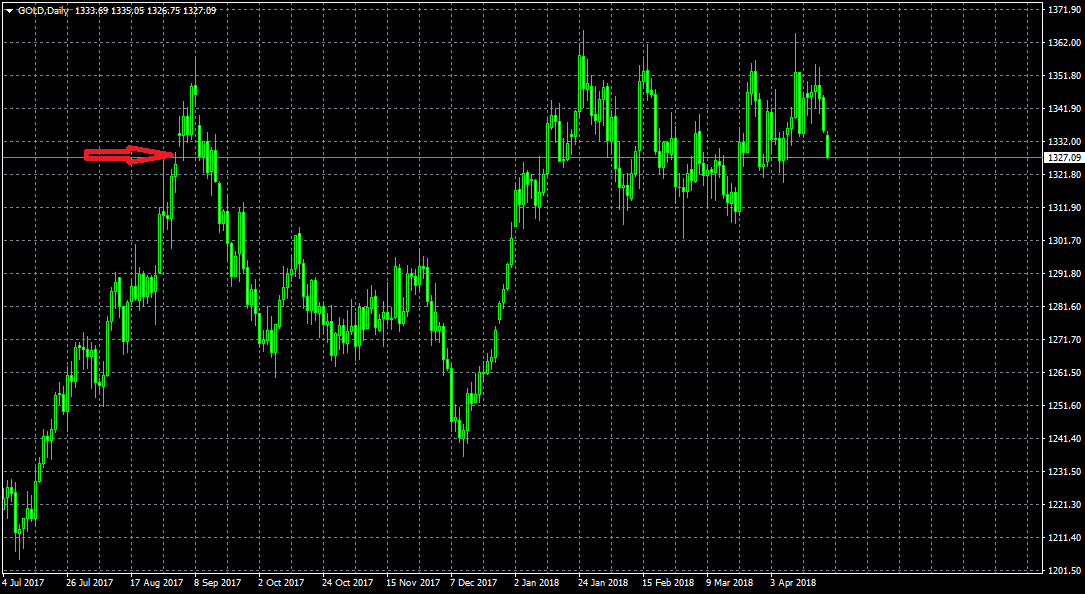Image resolution: width=1085 pixels, height=594 pixels.
Task: Click the 1271.70 price axis label
Action: point(1064,340)
